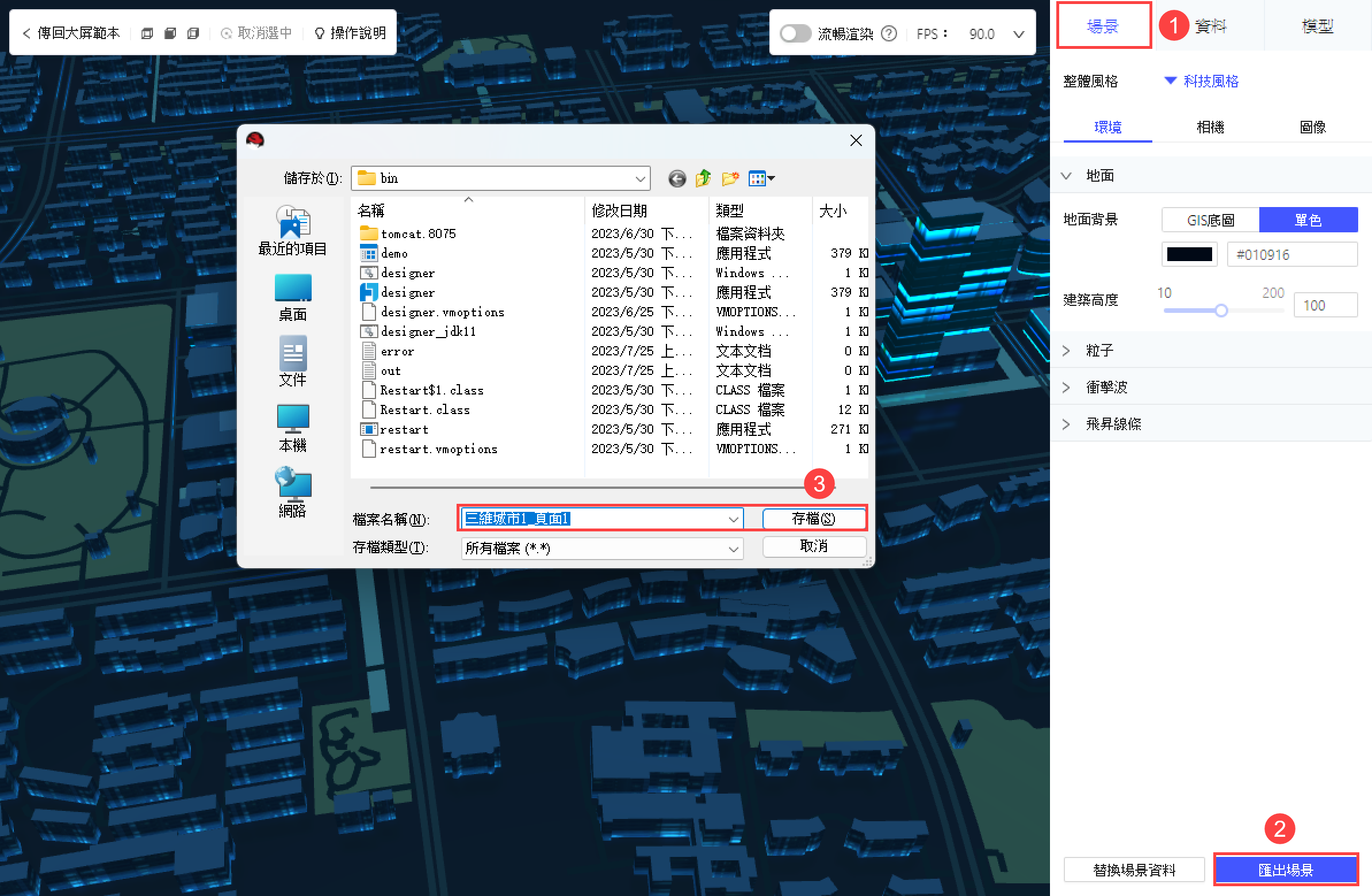Screen dimensions: 1372x896
Task: Sort by 修改日期 column header
Action: tap(647, 211)
